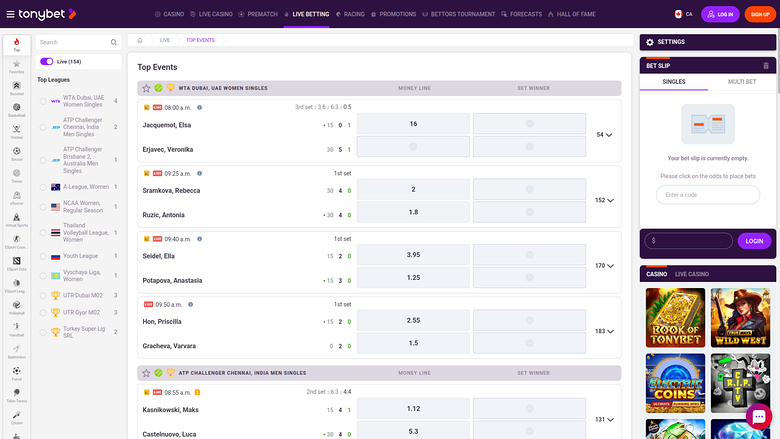Select Futsal in sports sidebar

coord(16,373)
